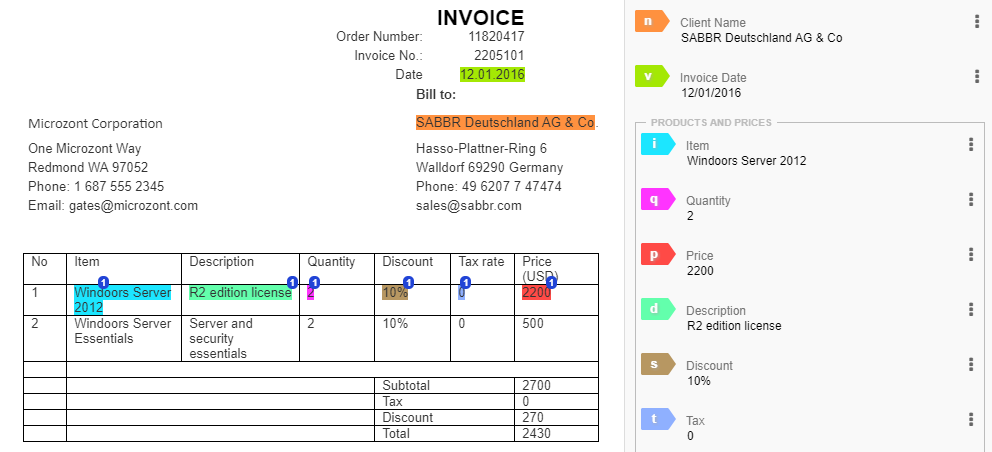Click the sales@sabbr.com email text

[x=469, y=205]
